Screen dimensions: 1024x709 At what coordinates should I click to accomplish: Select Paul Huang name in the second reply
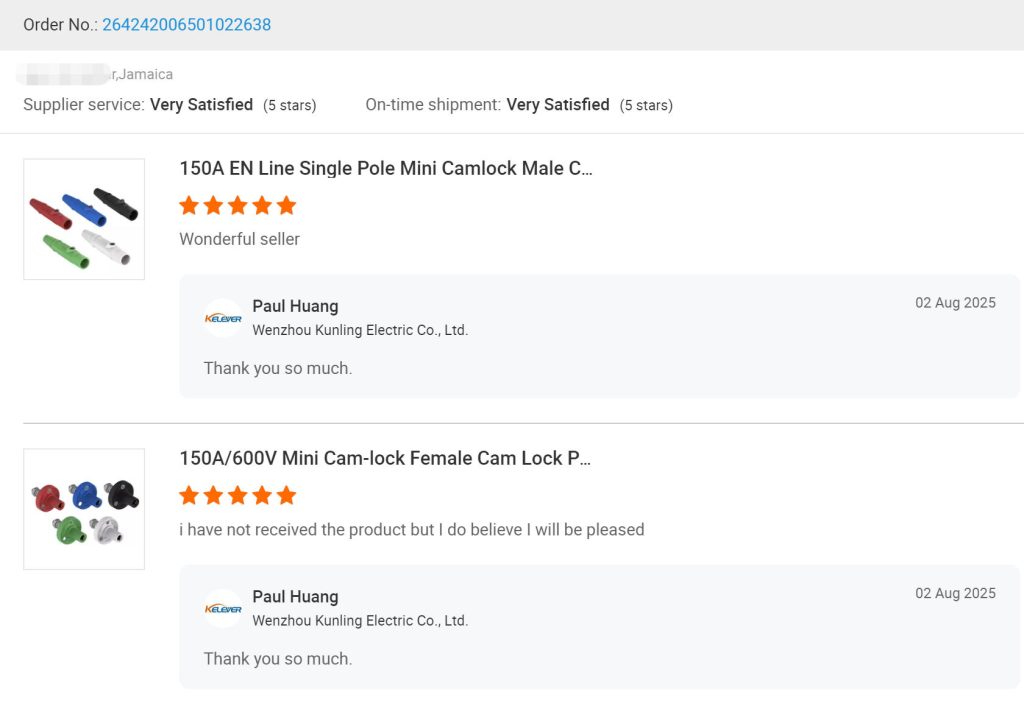pos(295,597)
